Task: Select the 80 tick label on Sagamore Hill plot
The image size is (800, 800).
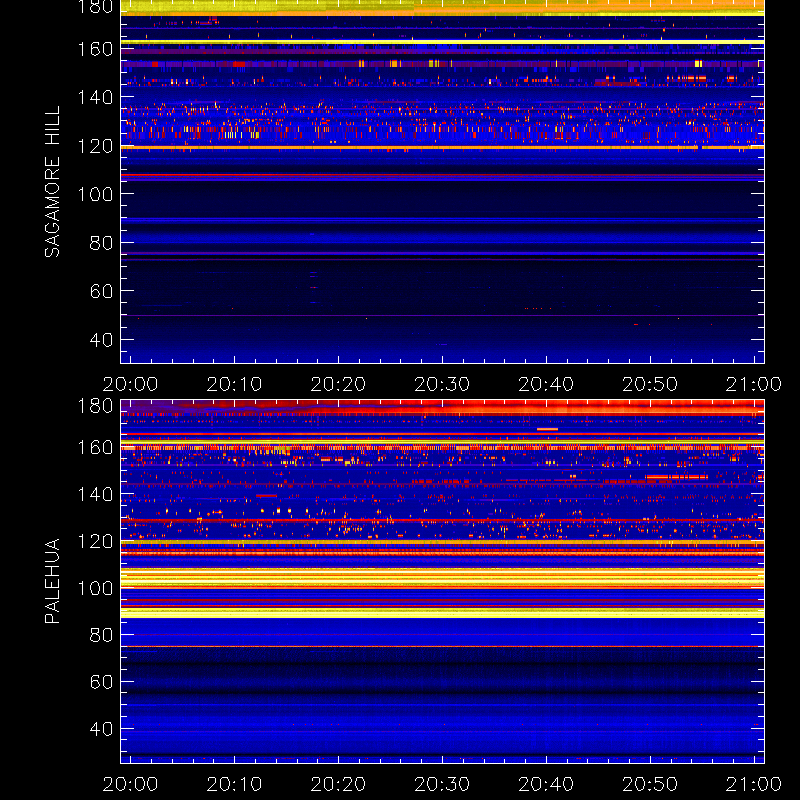Action: (101, 243)
